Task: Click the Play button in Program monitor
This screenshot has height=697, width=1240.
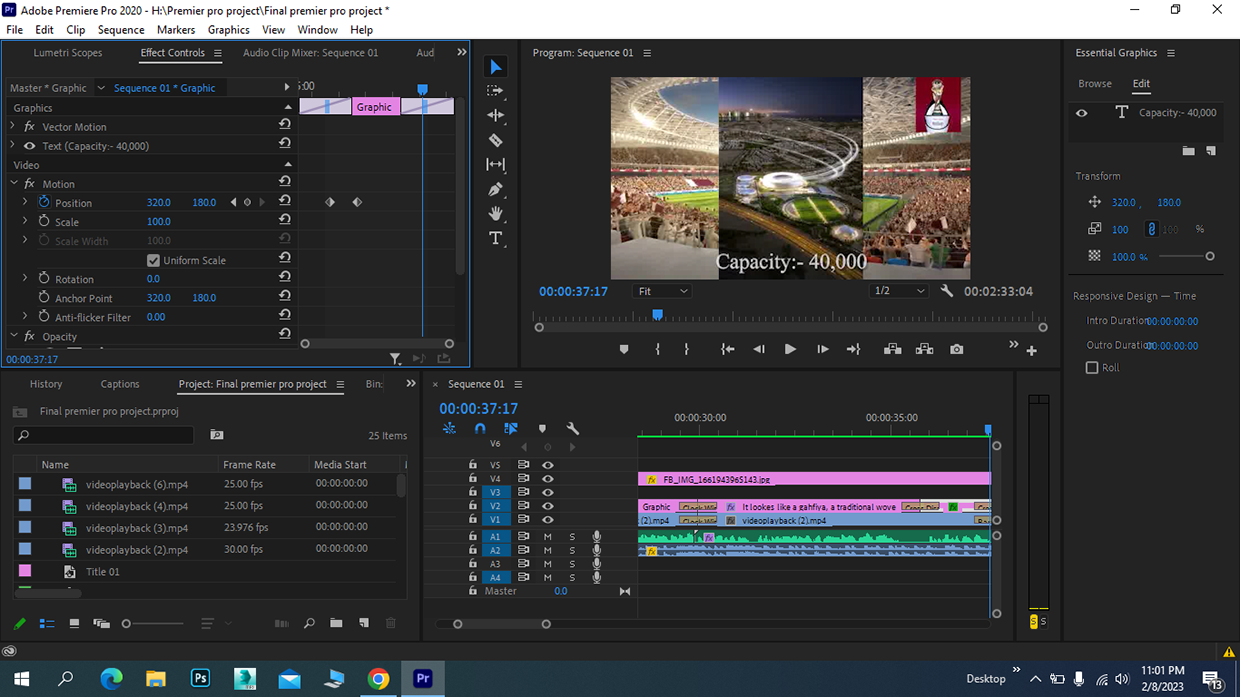Action: pos(790,349)
